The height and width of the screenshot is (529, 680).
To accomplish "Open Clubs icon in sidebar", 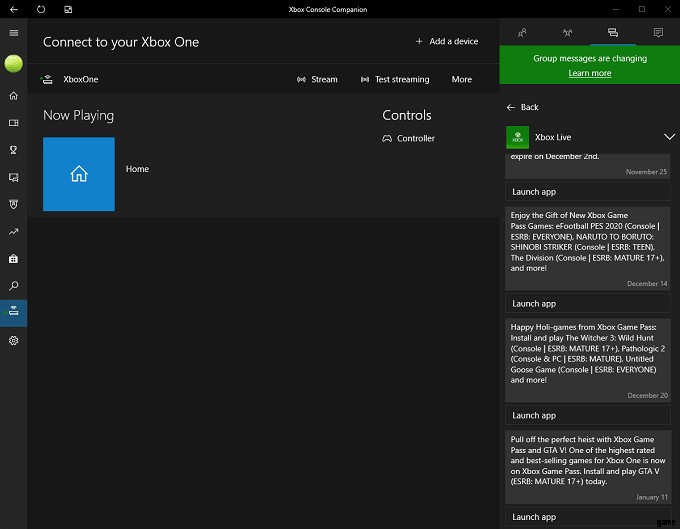I will [x=13, y=204].
